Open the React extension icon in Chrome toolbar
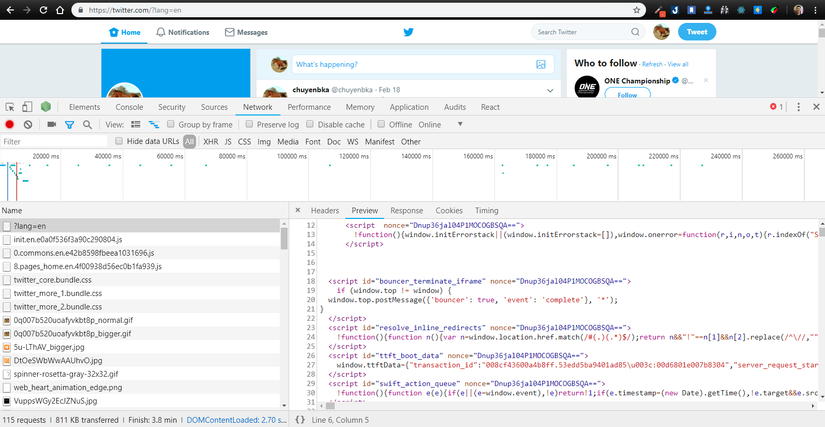The image size is (825, 427). coord(740,10)
